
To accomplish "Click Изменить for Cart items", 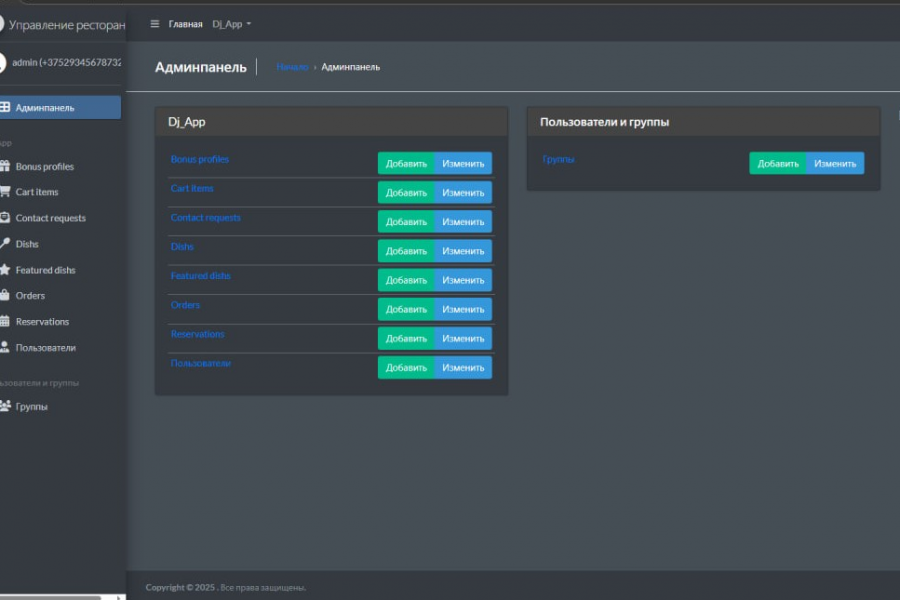I will [463, 193].
